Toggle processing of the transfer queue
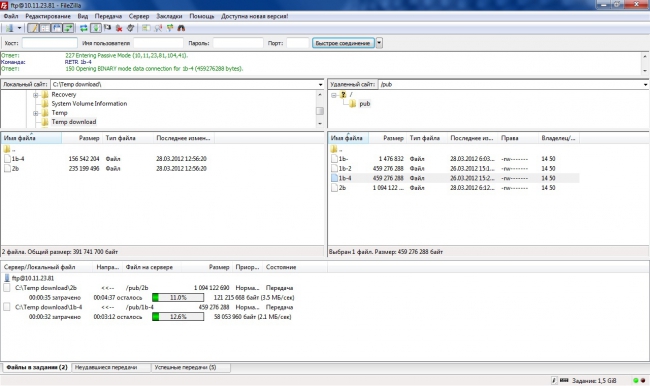Image resolution: width=650 pixels, height=386 pixels. pos(96,28)
